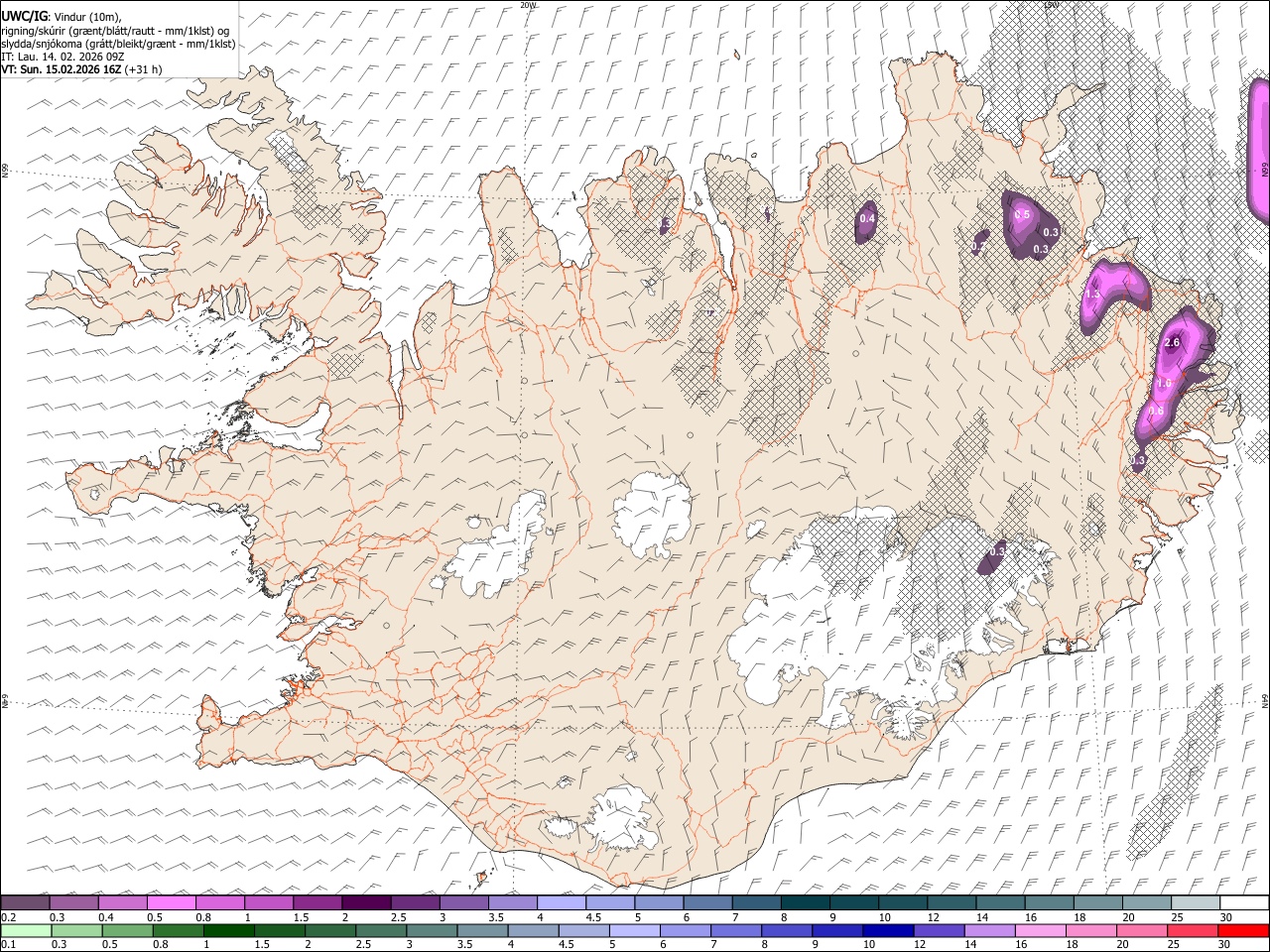Click the "Vindur (10m)" heading text

tap(88, 17)
